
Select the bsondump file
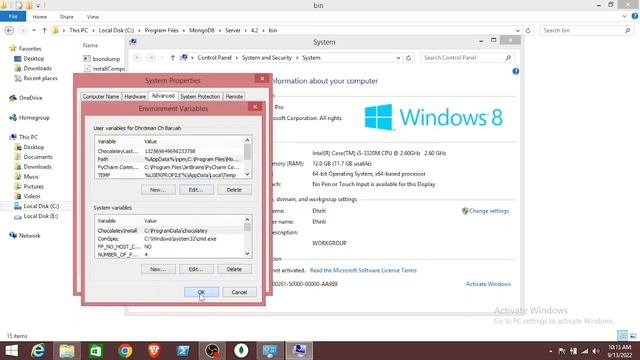click(106, 59)
